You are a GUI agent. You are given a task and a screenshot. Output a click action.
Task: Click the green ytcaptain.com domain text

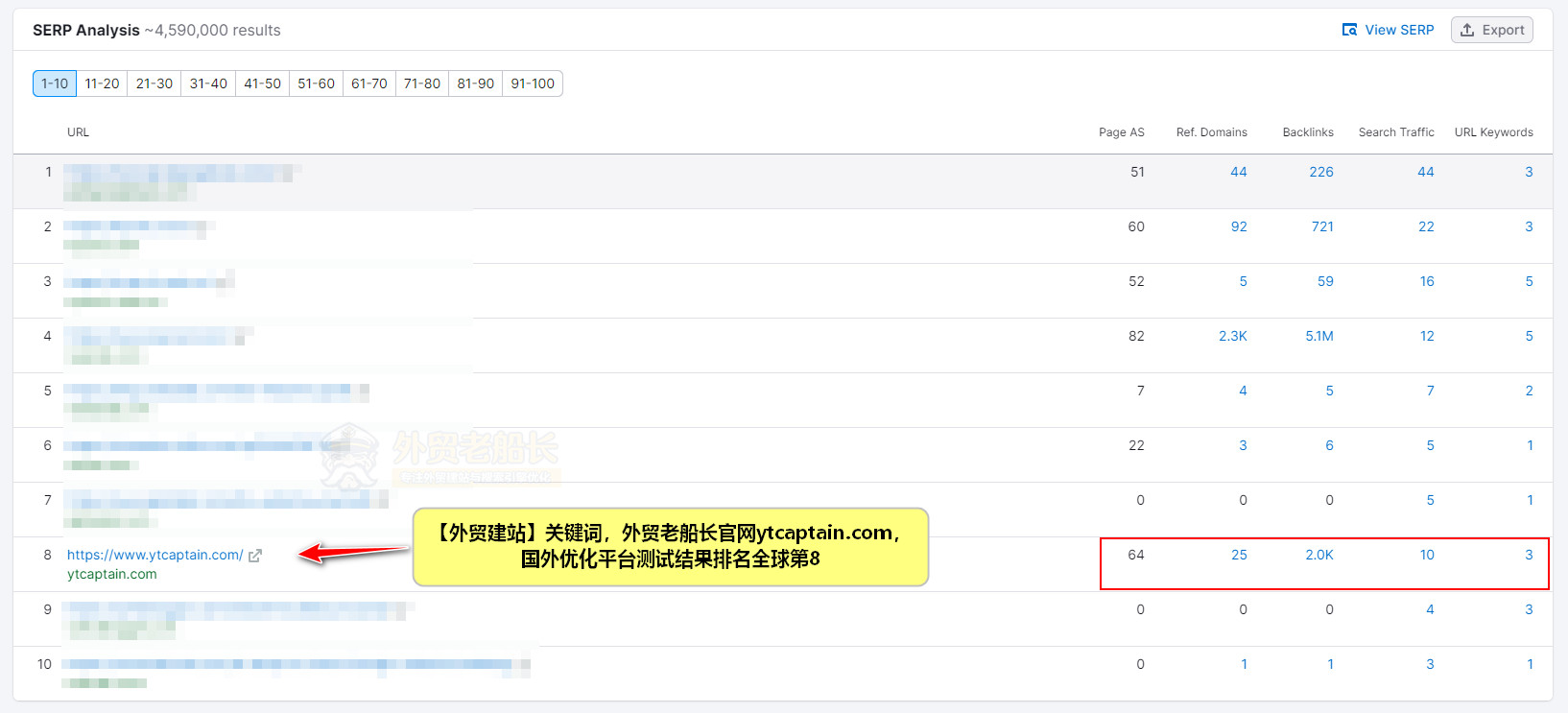pyautogui.click(x=112, y=574)
